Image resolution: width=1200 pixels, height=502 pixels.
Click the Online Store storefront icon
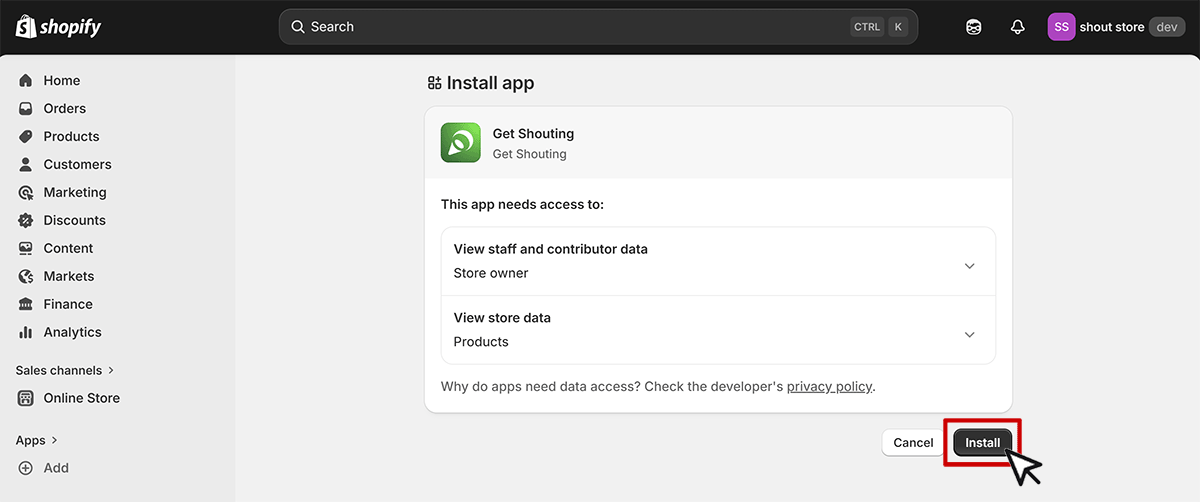coord(26,398)
